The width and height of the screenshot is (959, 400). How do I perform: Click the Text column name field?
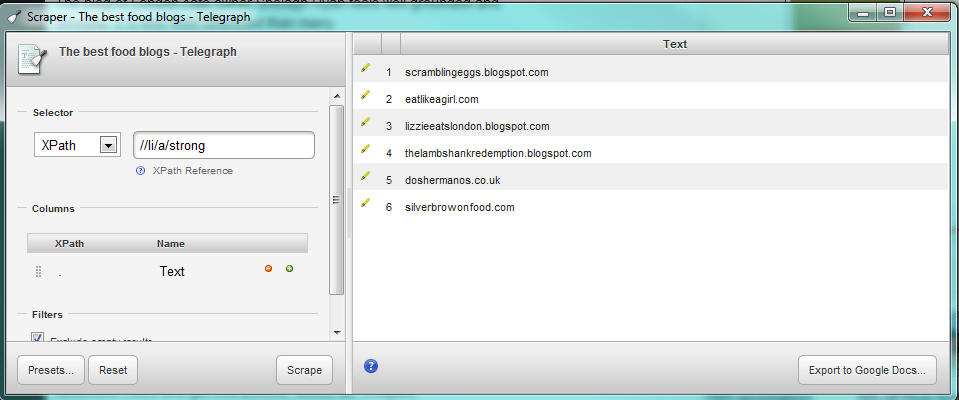[x=172, y=272]
